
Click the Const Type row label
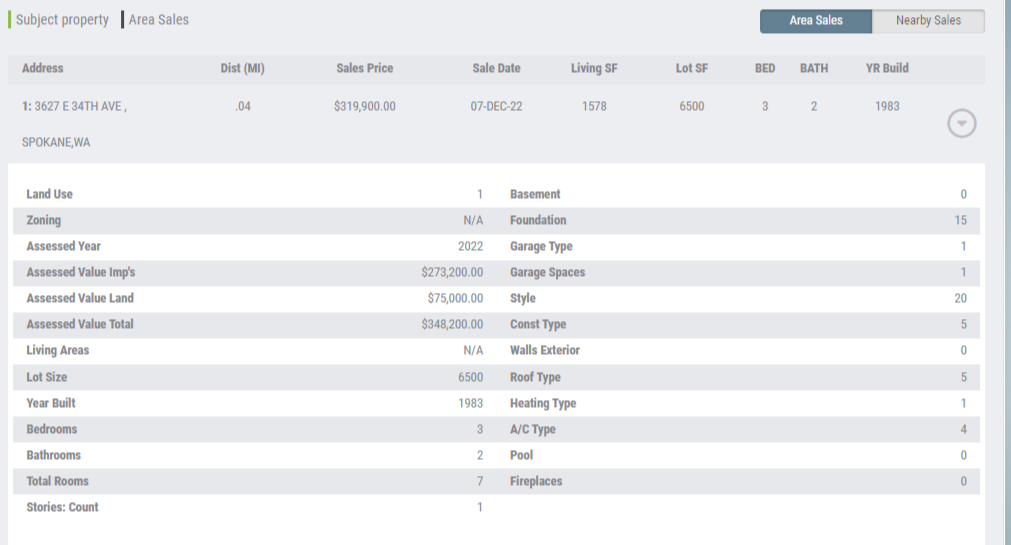(x=538, y=324)
